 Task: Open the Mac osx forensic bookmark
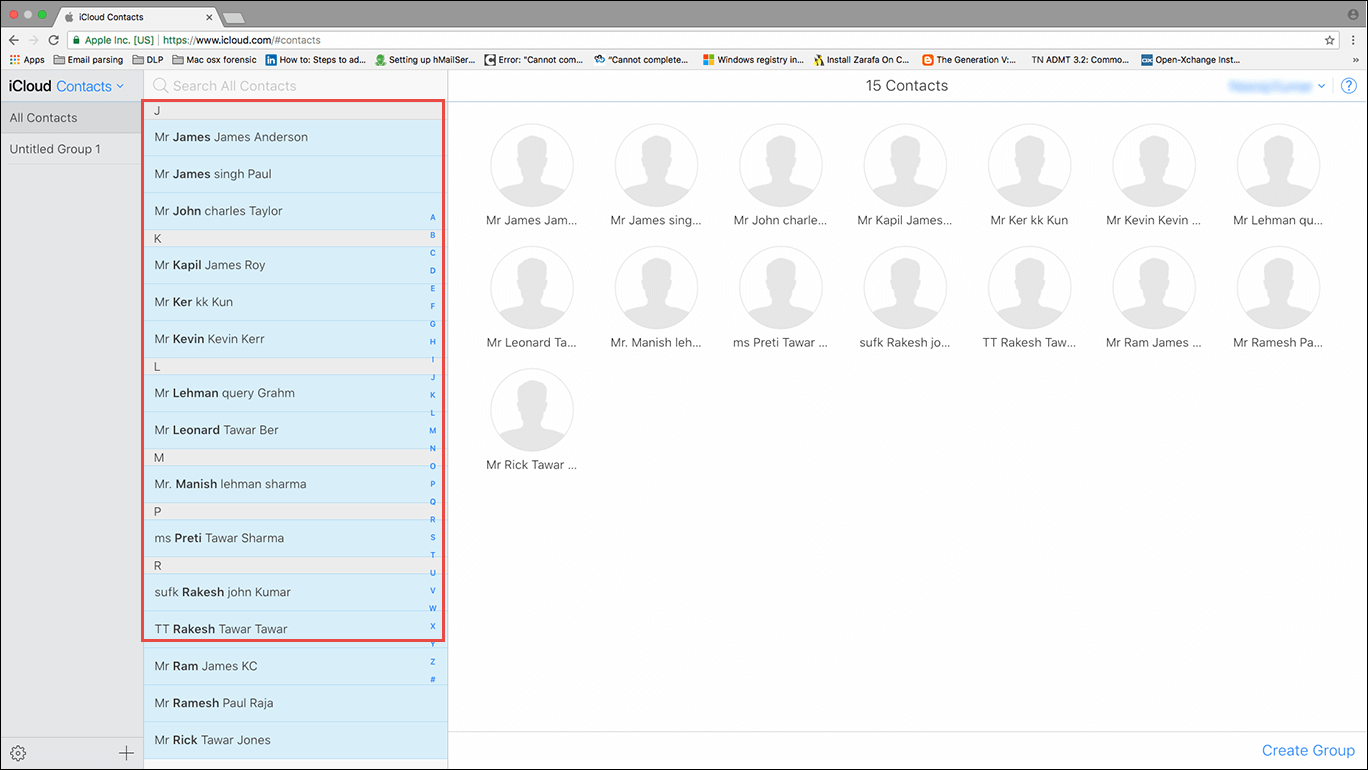point(214,60)
